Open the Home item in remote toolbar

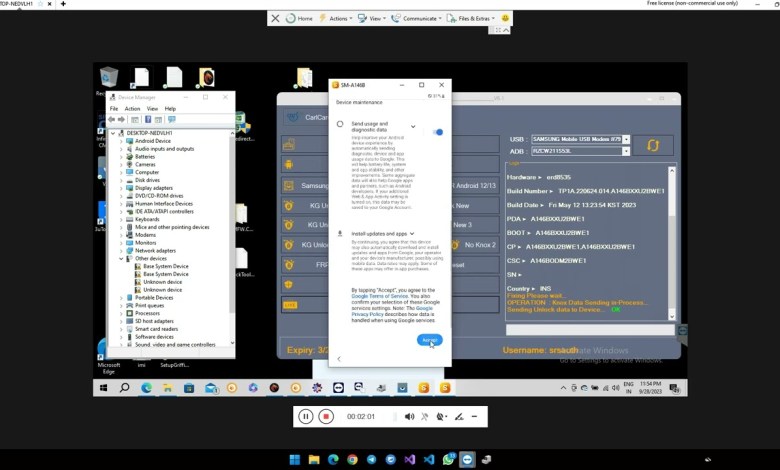(299, 18)
